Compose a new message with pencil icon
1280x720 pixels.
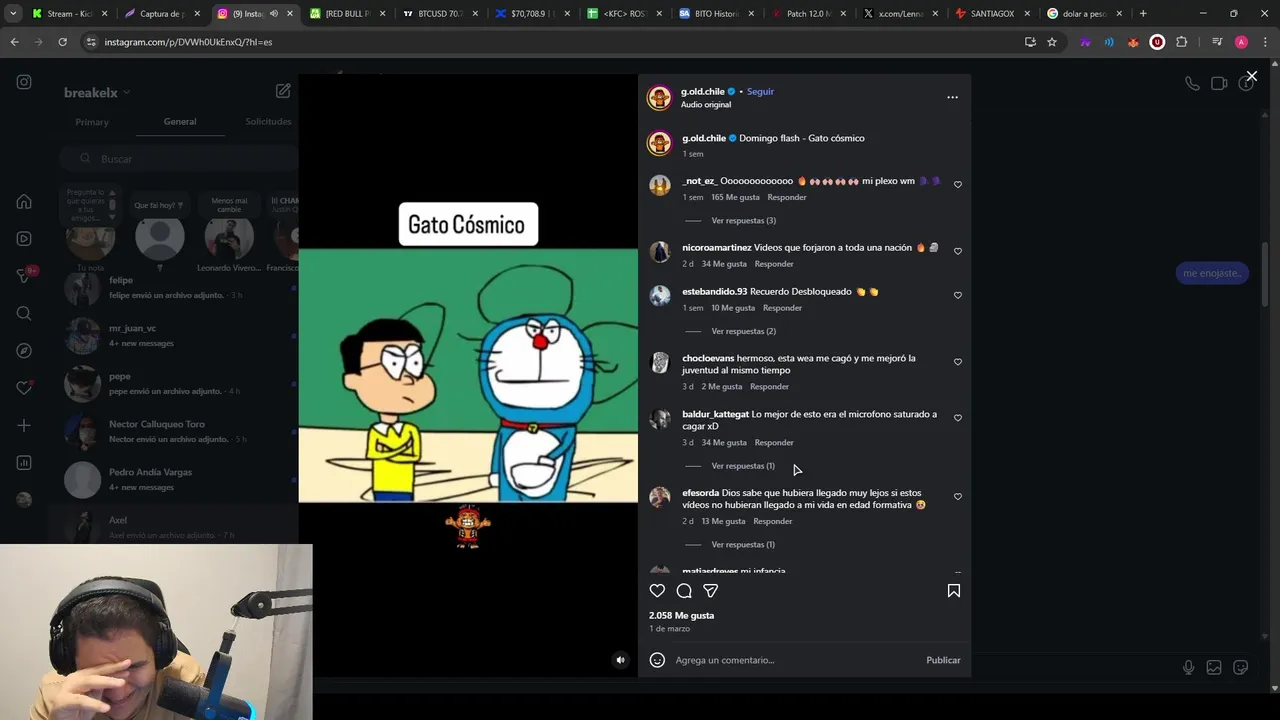283,91
